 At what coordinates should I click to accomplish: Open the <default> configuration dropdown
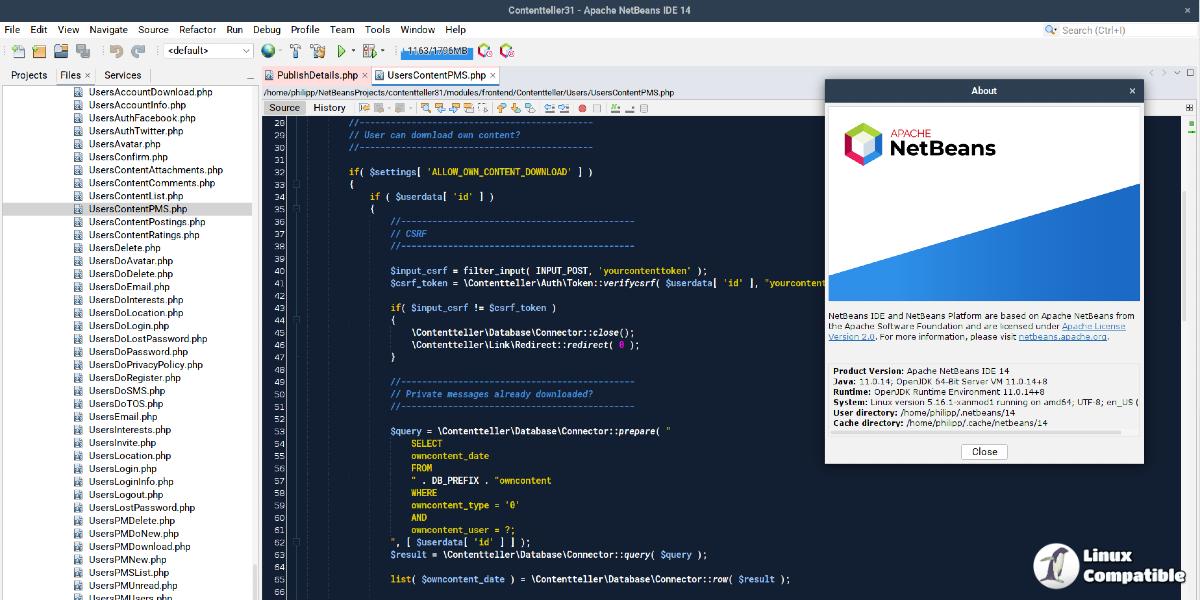coord(208,51)
